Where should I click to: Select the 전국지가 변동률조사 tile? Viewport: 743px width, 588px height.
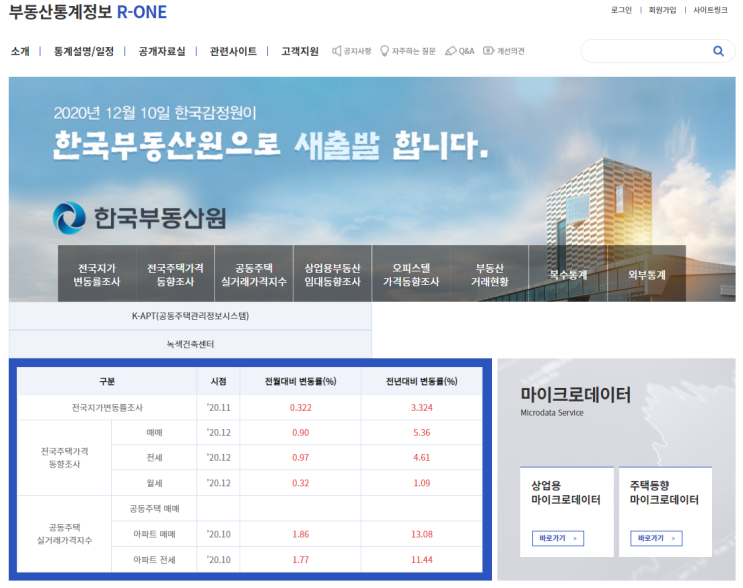(97, 274)
